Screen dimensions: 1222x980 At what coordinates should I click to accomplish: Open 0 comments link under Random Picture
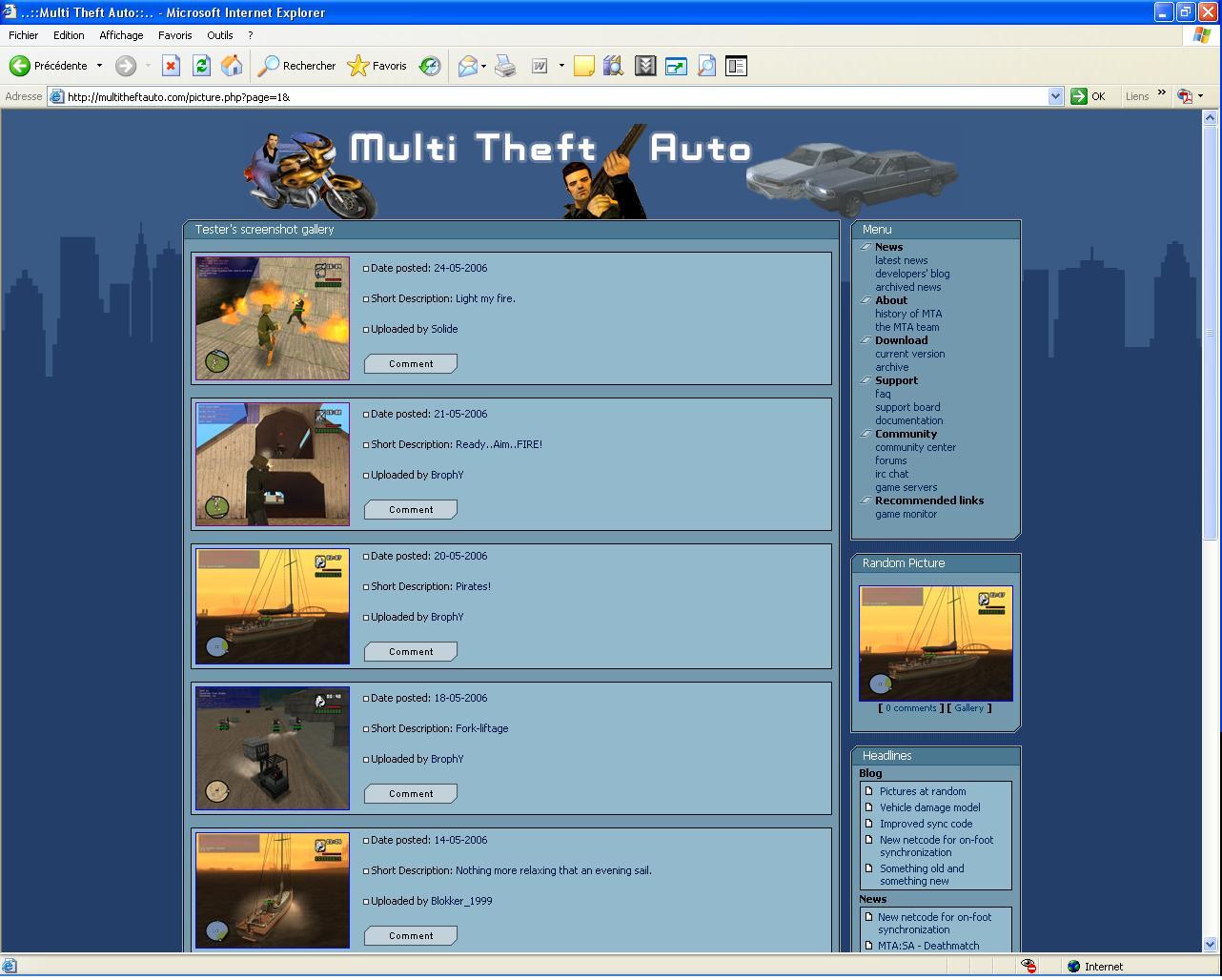click(x=911, y=708)
